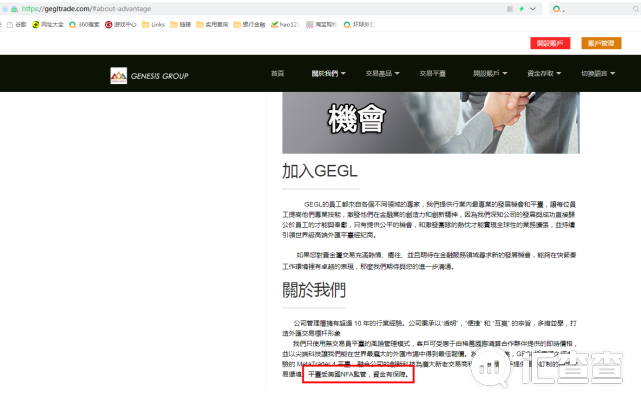Expand the 關於我們 navigation dropdown
The height and width of the screenshot is (397, 641).
coord(329,74)
